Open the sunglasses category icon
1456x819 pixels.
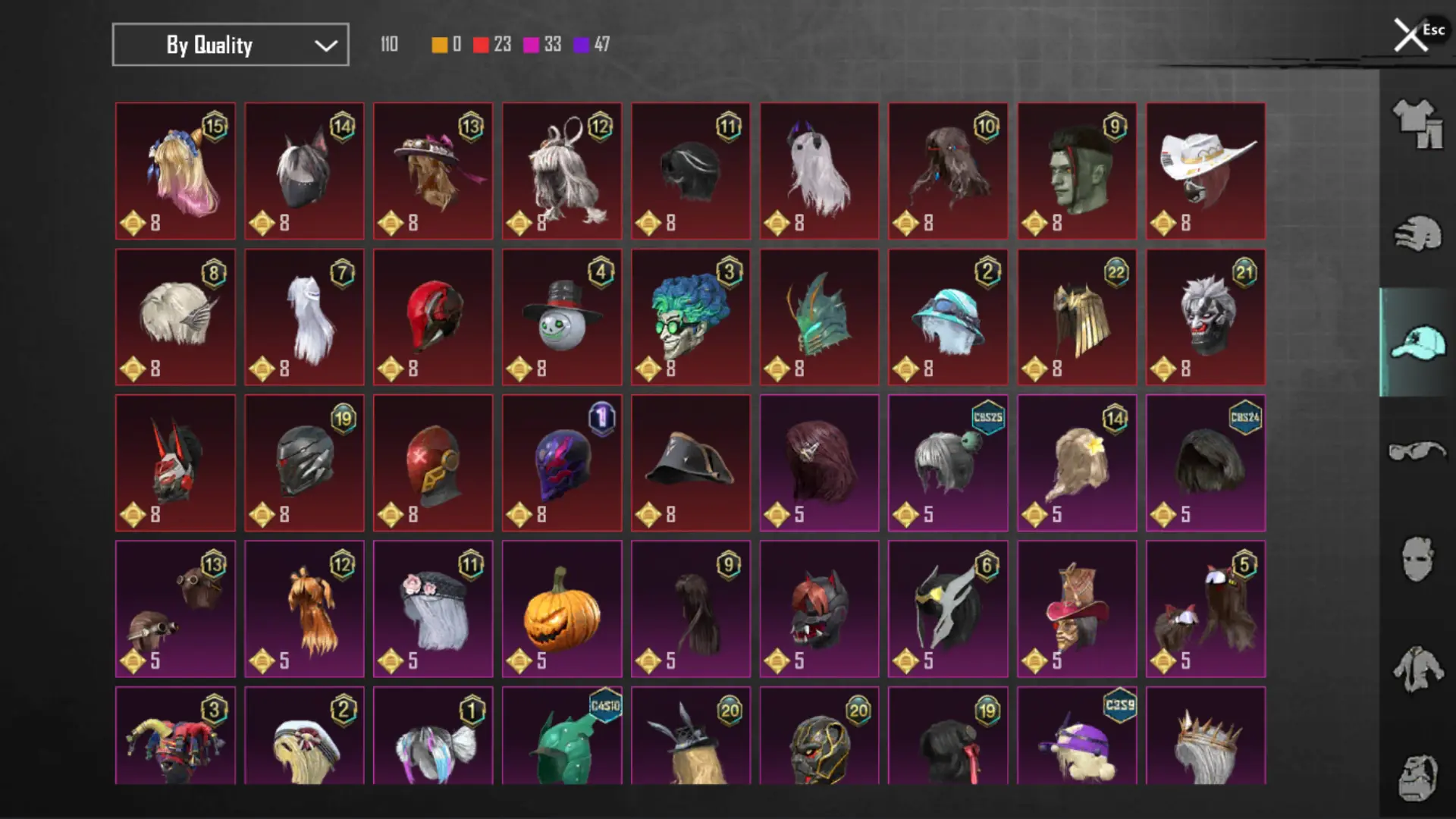[1417, 451]
